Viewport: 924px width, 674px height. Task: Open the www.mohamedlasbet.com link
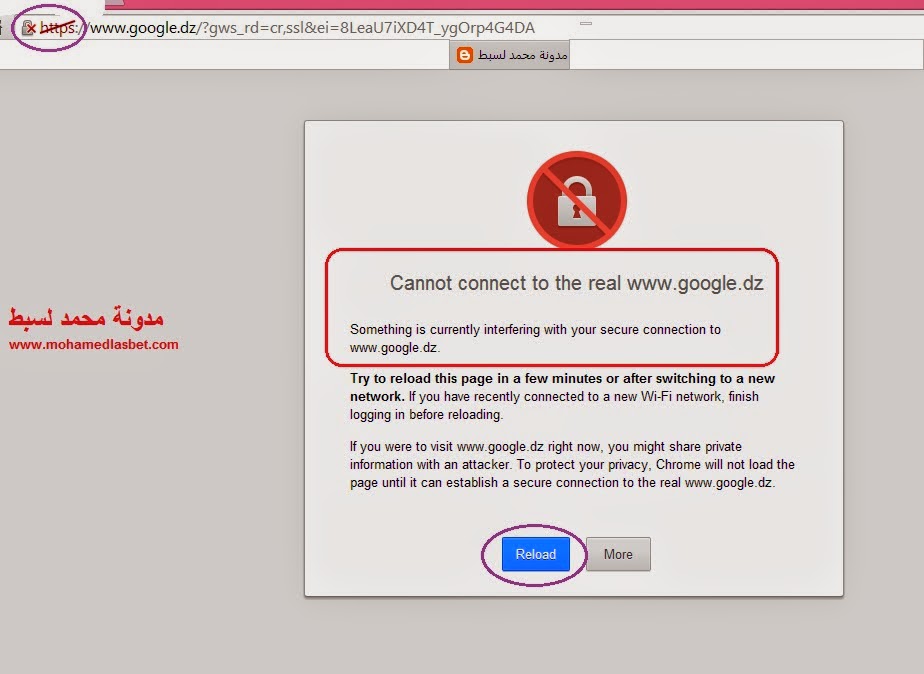(94, 345)
